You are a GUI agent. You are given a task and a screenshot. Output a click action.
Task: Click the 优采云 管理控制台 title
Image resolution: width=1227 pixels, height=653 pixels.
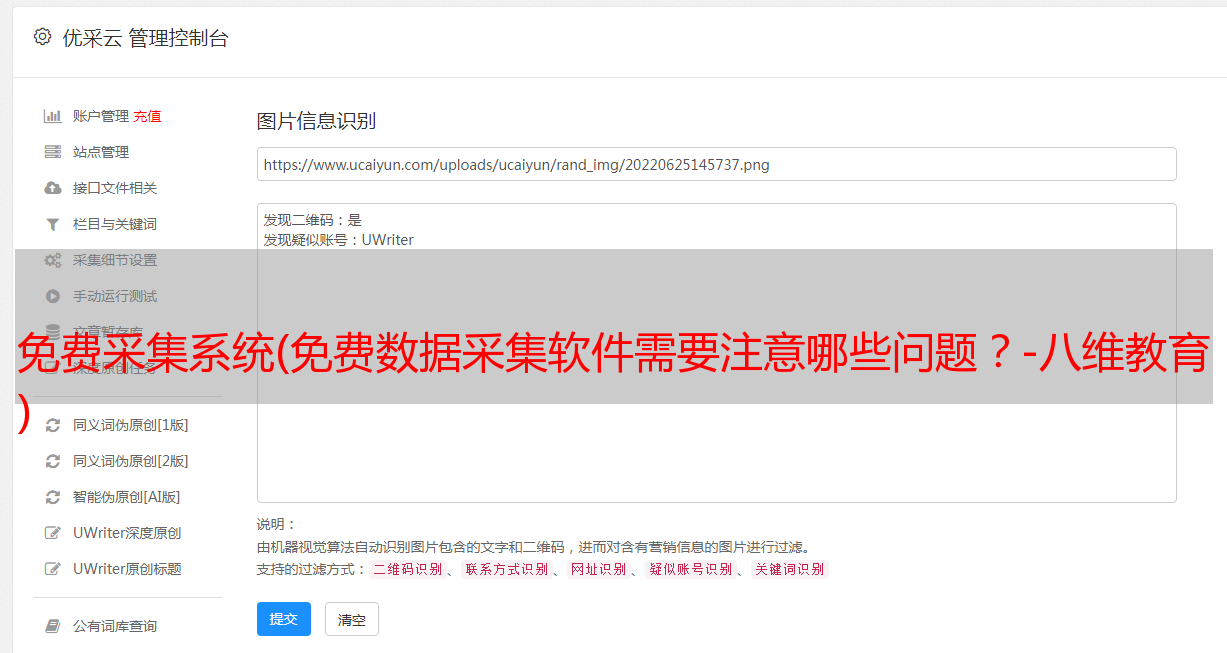tap(145, 38)
